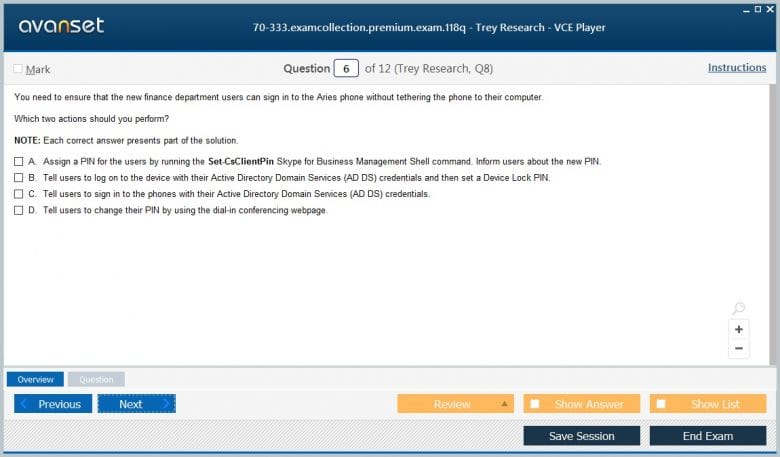This screenshot has height=457, width=780.
Task: Click the NOTE line text
Action: [x=126, y=141]
